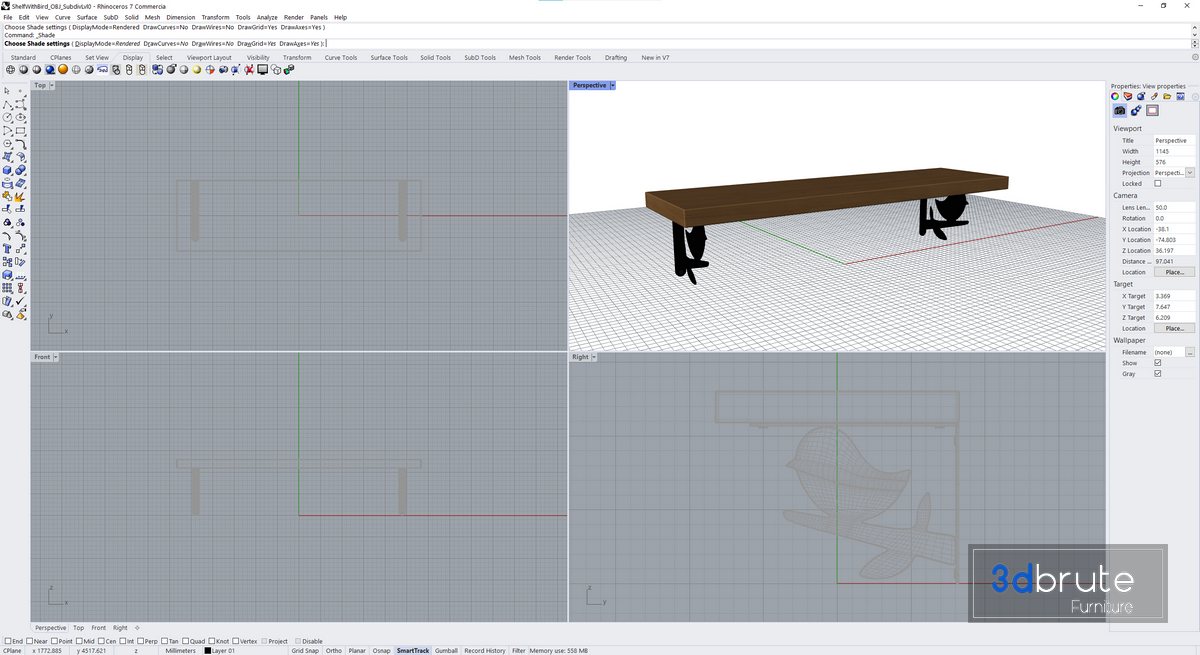Open the Surface menu
1200x655 pixels.
point(87,17)
